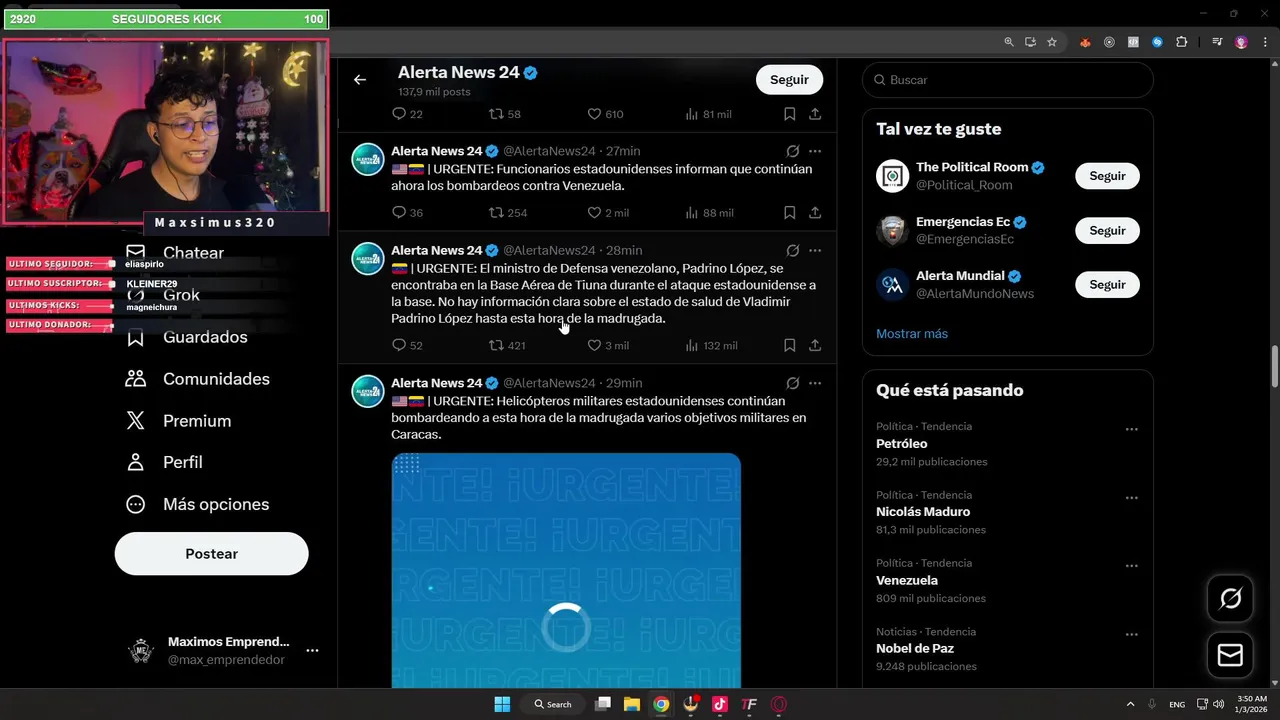Open more options for Venezuela trend
The image size is (1280, 720).
(x=1131, y=566)
